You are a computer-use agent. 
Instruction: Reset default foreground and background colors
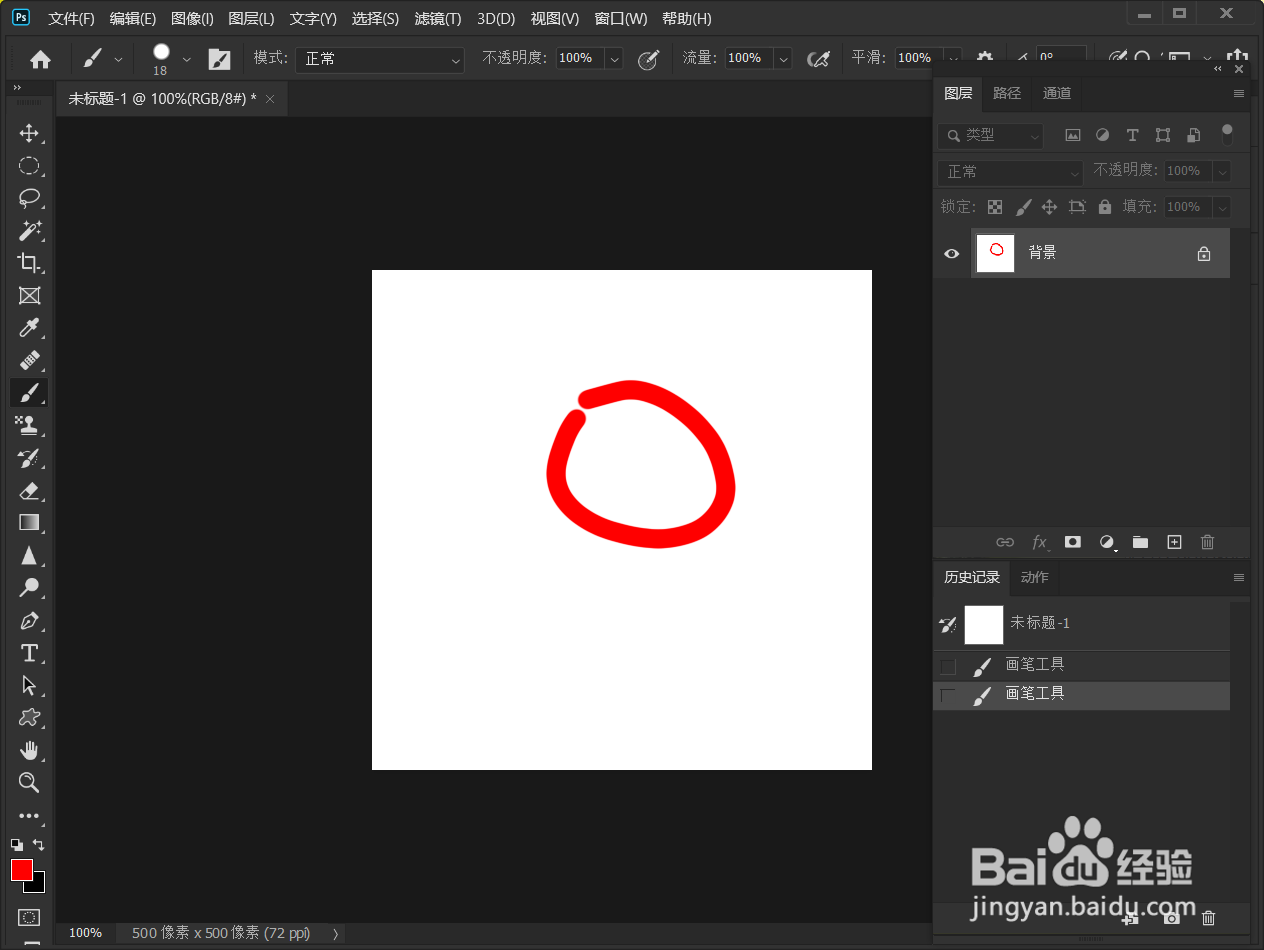(x=17, y=845)
